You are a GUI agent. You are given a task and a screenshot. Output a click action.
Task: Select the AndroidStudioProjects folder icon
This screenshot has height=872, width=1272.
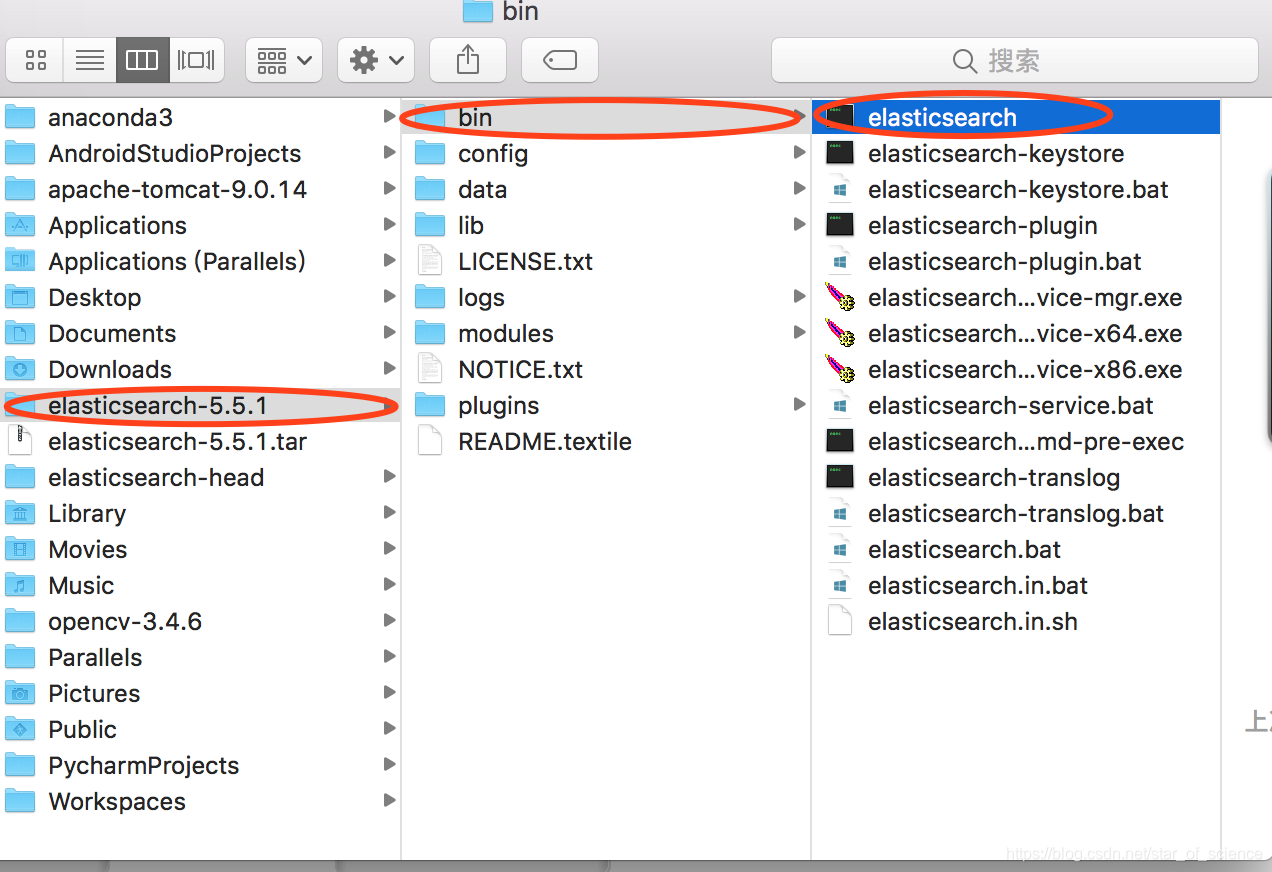[20, 154]
